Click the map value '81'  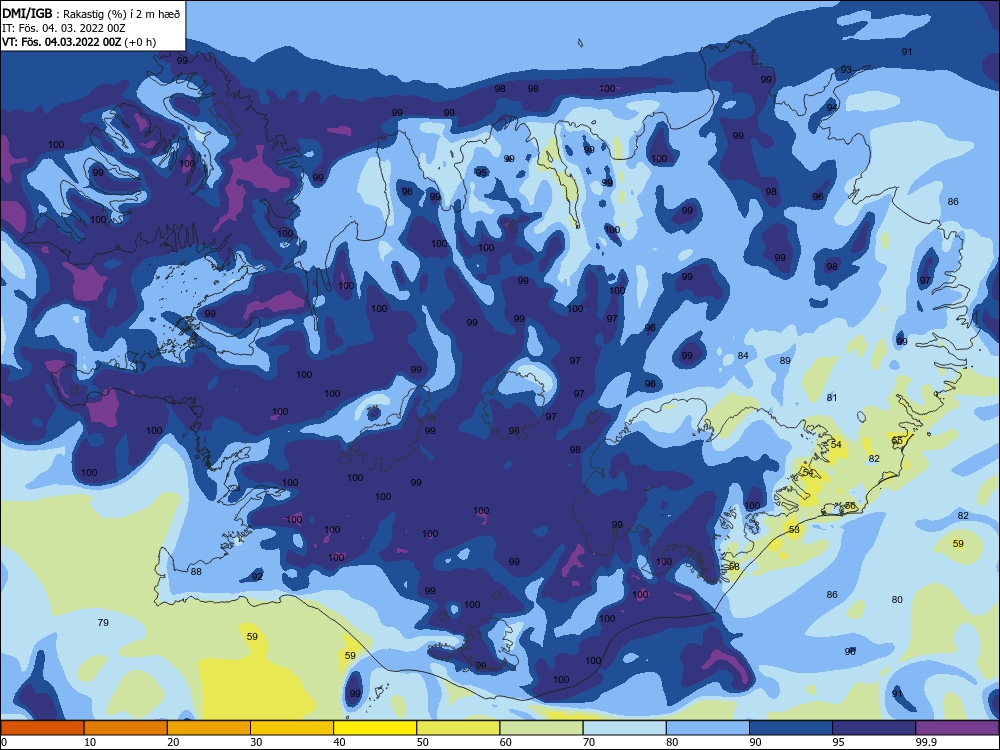832,397
